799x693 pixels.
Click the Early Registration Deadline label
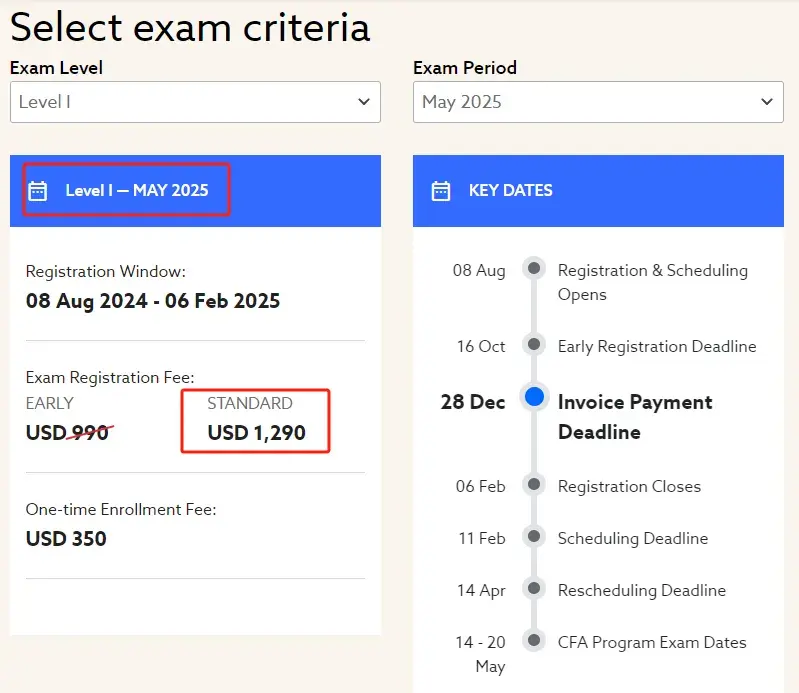(x=657, y=346)
